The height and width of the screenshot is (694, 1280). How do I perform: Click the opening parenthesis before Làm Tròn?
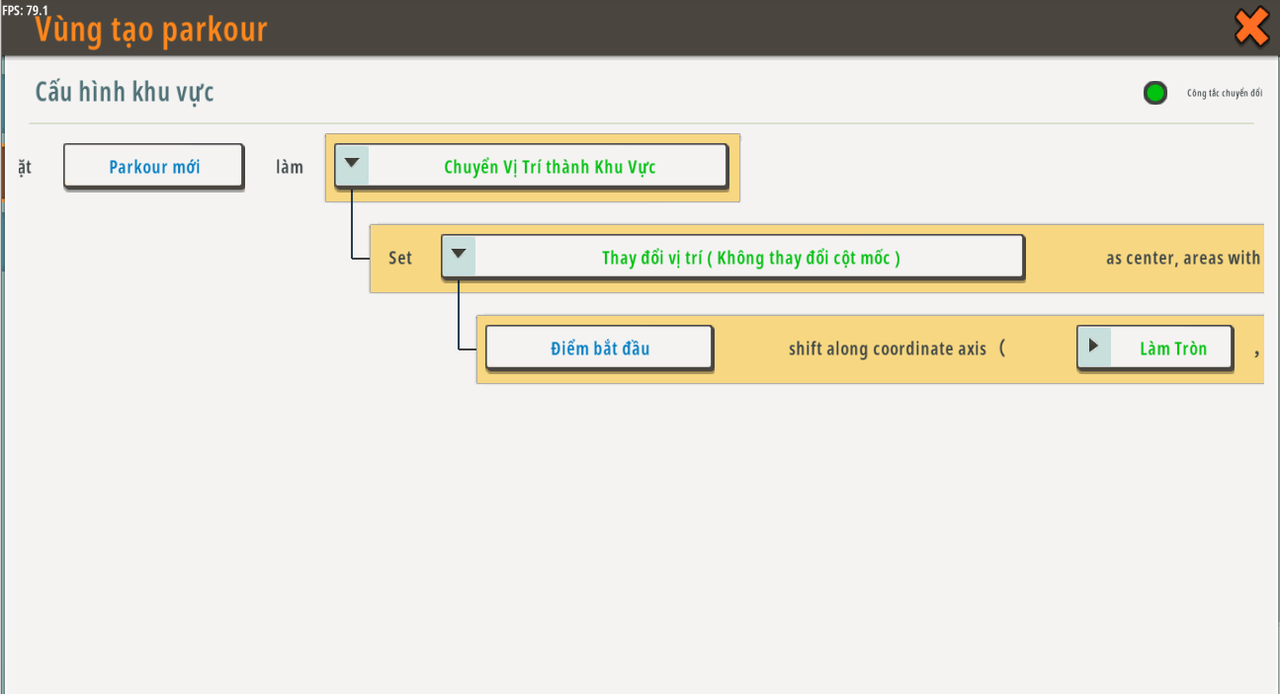coord(1002,348)
